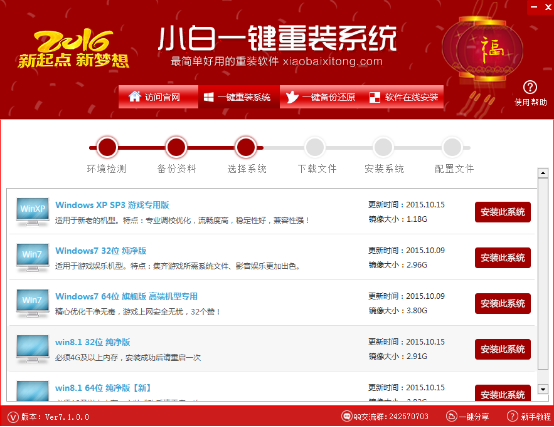
Task: Open 软件在线安装 tab
Action: click(x=403, y=97)
